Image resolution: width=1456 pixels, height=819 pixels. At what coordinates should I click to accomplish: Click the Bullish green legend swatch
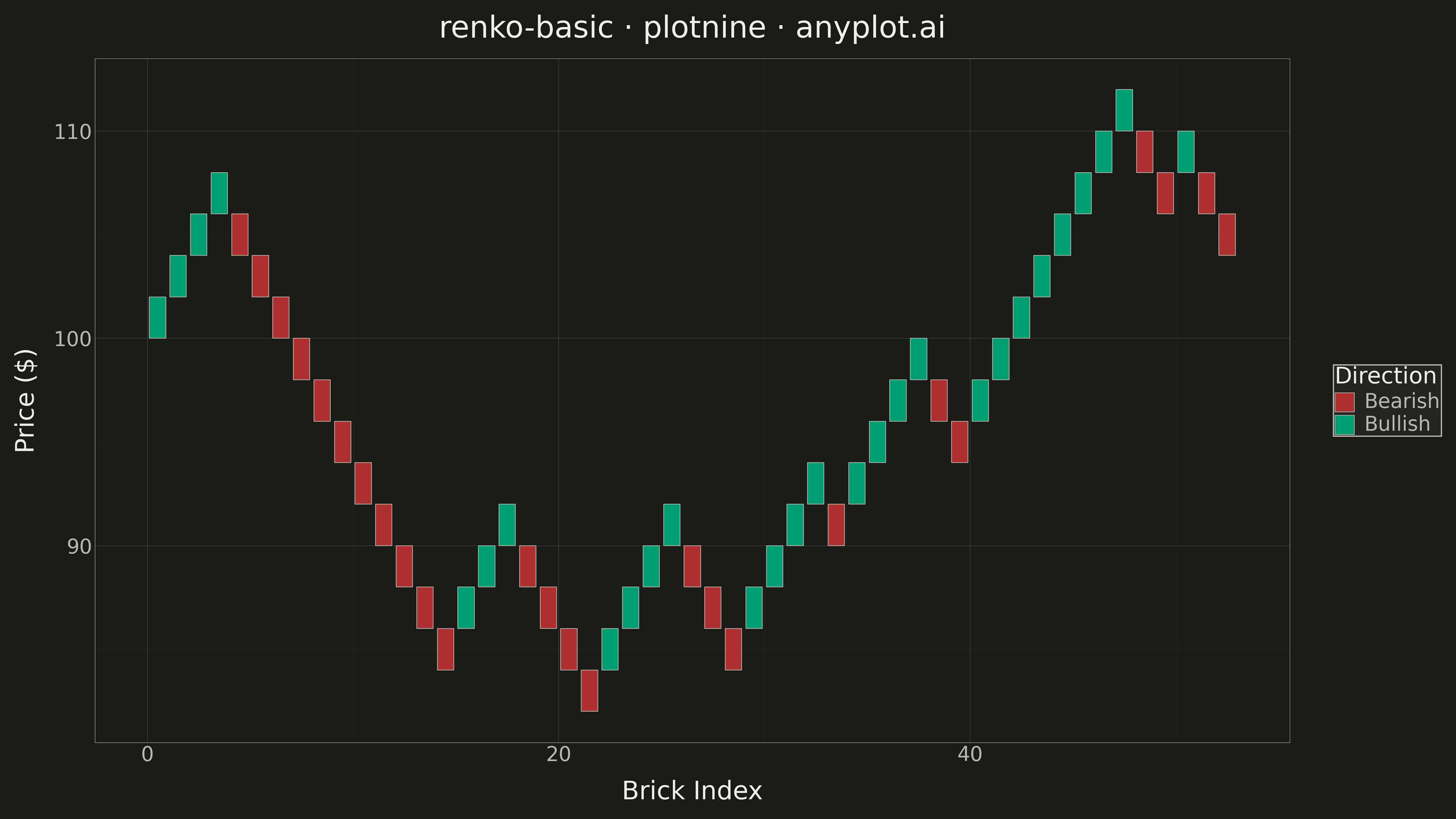coord(1345,424)
